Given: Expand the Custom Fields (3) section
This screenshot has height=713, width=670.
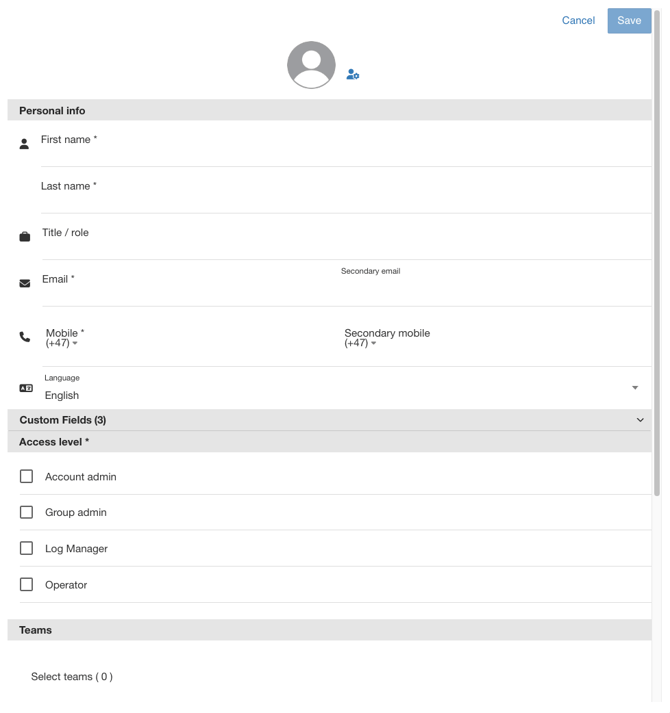Looking at the screenshot, I should (640, 420).
